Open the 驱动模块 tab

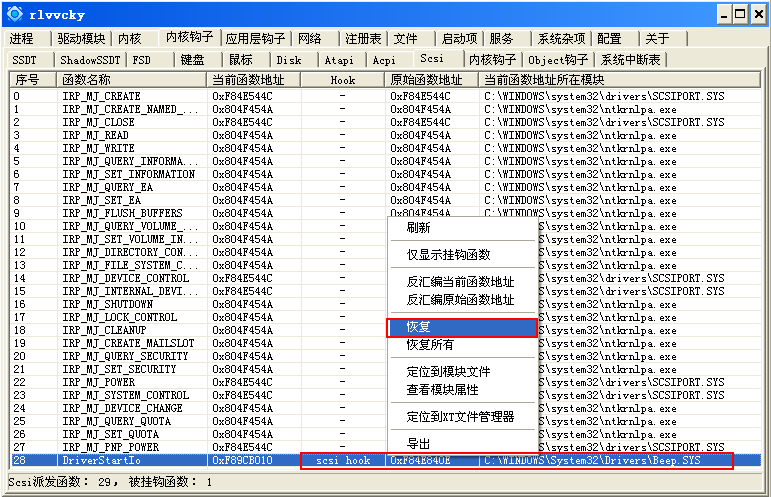[x=81, y=39]
